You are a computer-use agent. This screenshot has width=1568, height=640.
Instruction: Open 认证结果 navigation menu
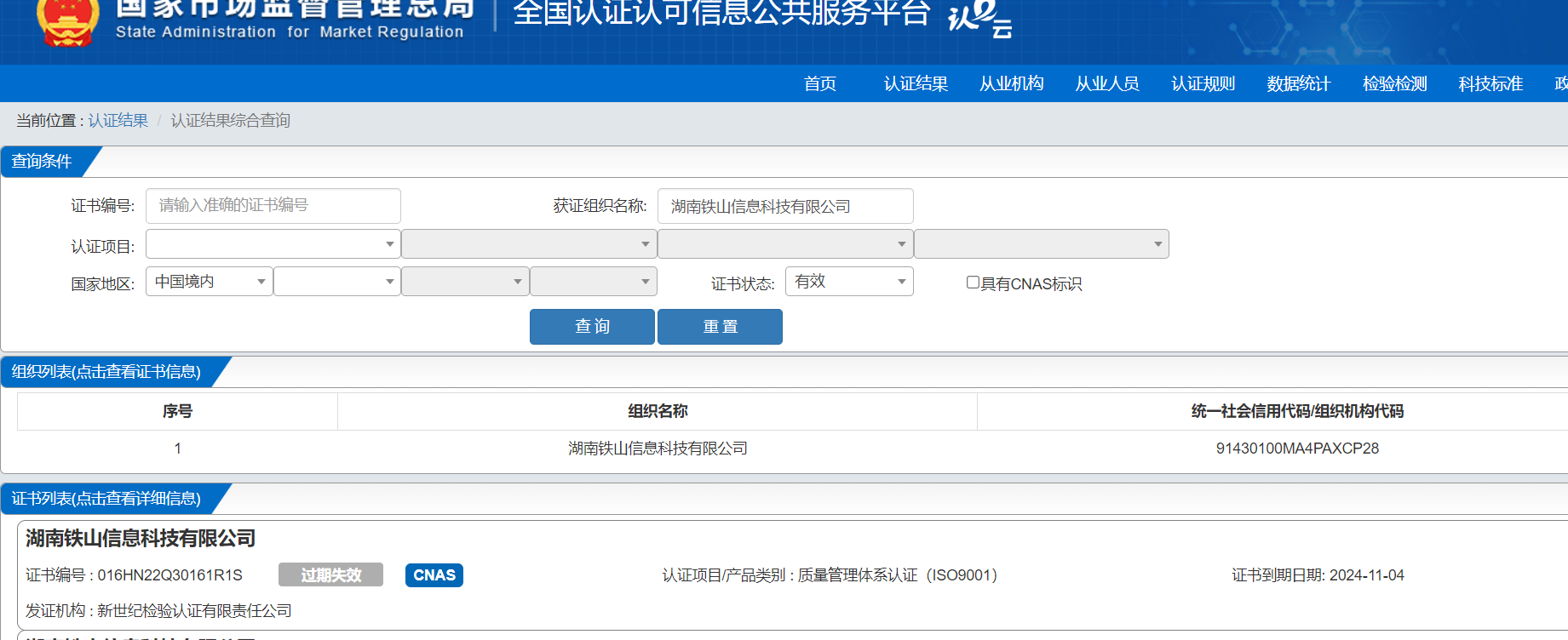click(x=916, y=83)
